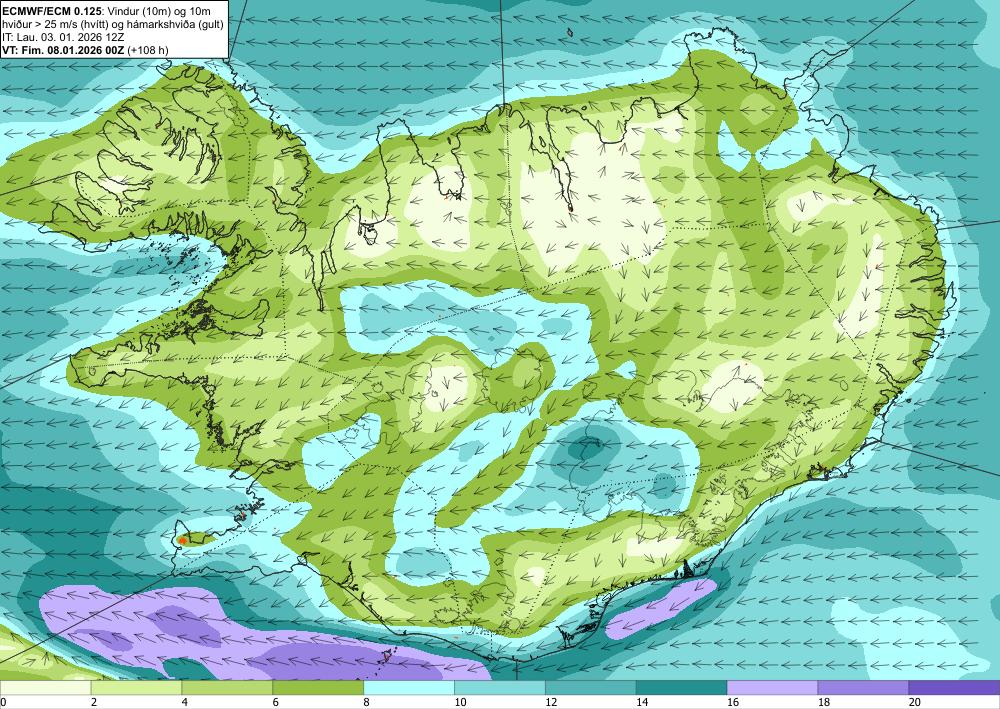This screenshot has height=709, width=1000.
Task: Click the light purple 16–18 m/s legend swatch
Action: [x=772, y=688]
